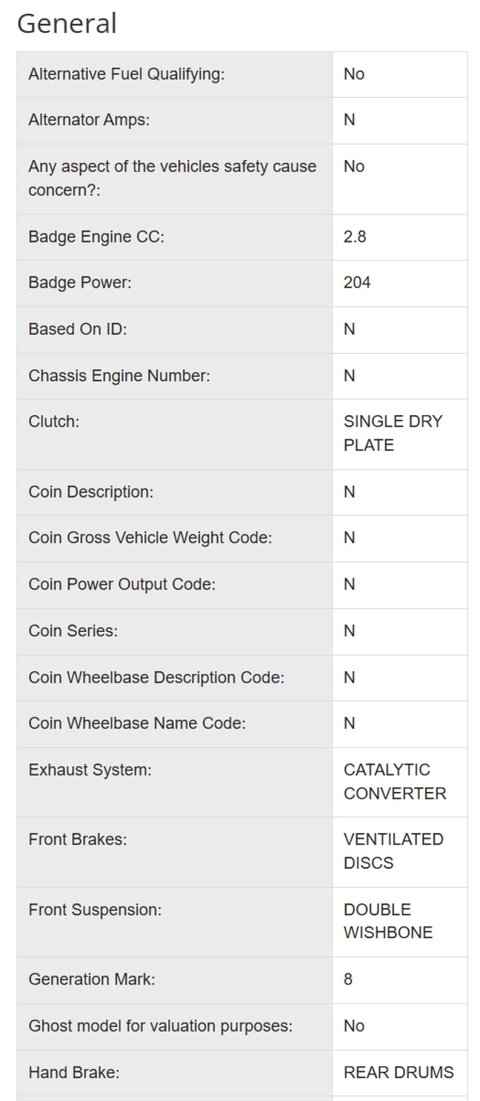The height and width of the screenshot is (1101, 480).
Task: Click the Coin Description row label
Action: point(91,492)
